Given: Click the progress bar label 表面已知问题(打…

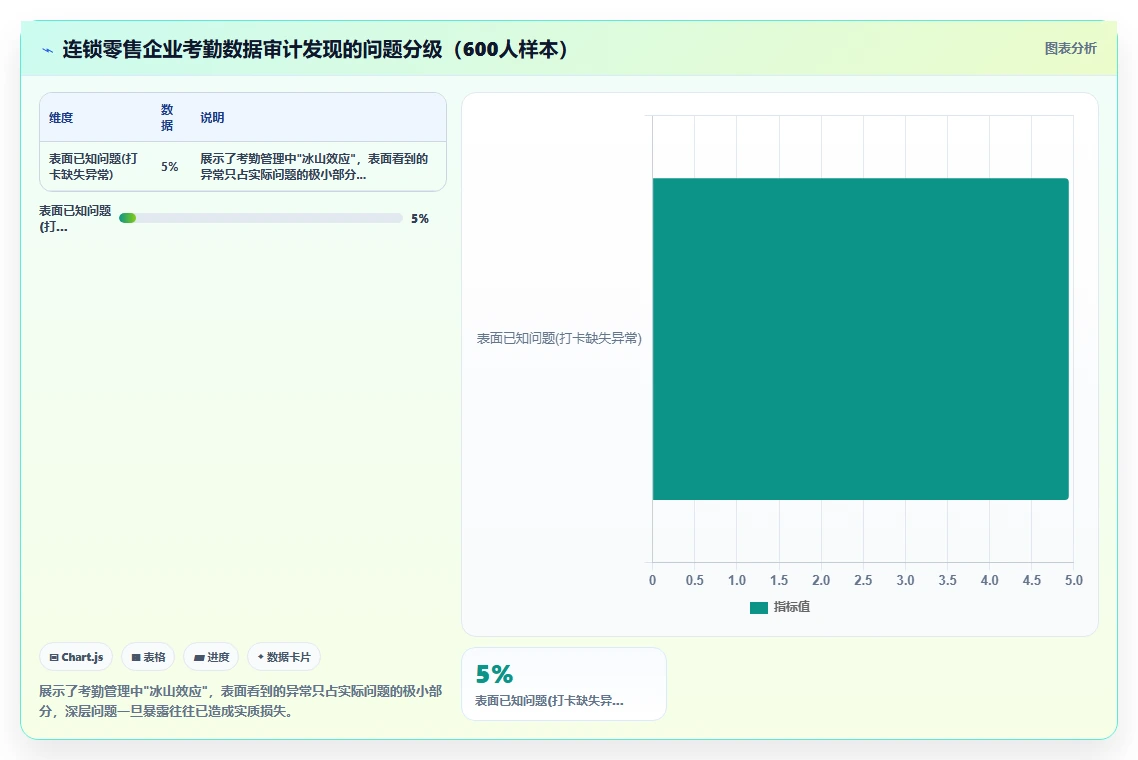Looking at the screenshot, I should click(75, 218).
